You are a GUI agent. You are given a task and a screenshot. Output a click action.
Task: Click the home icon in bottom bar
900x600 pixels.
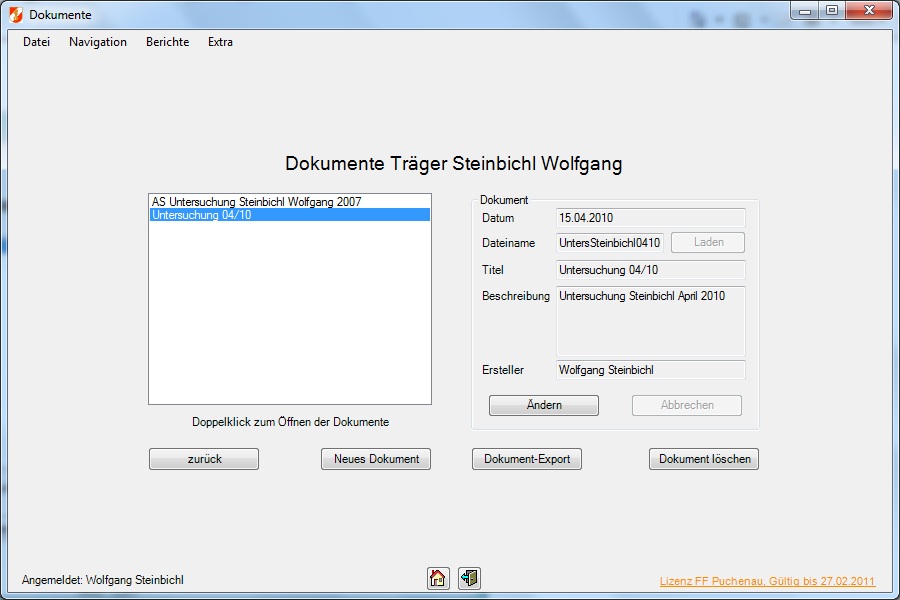coord(438,578)
